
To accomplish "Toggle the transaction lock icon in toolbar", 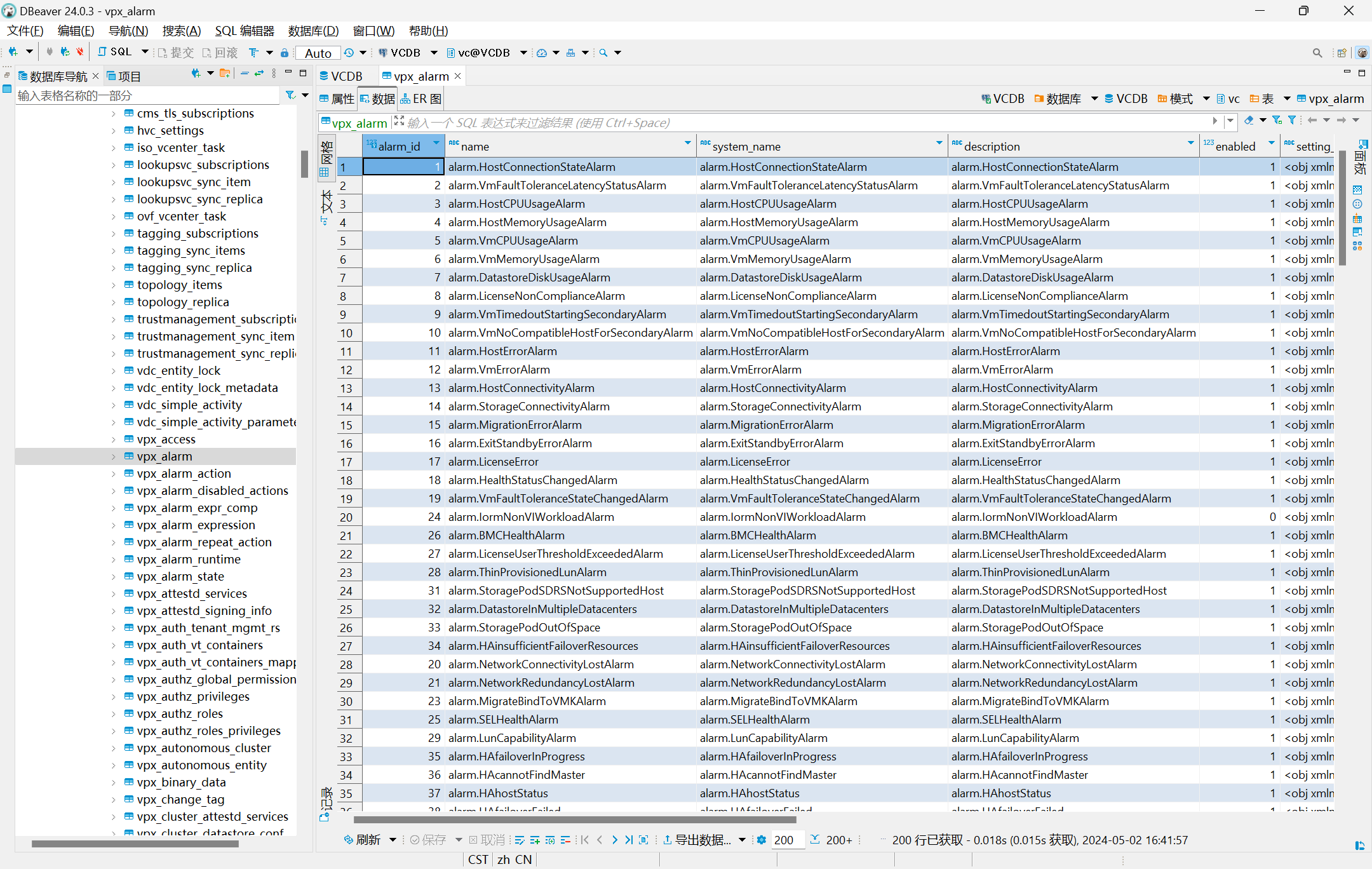I will 285,53.
